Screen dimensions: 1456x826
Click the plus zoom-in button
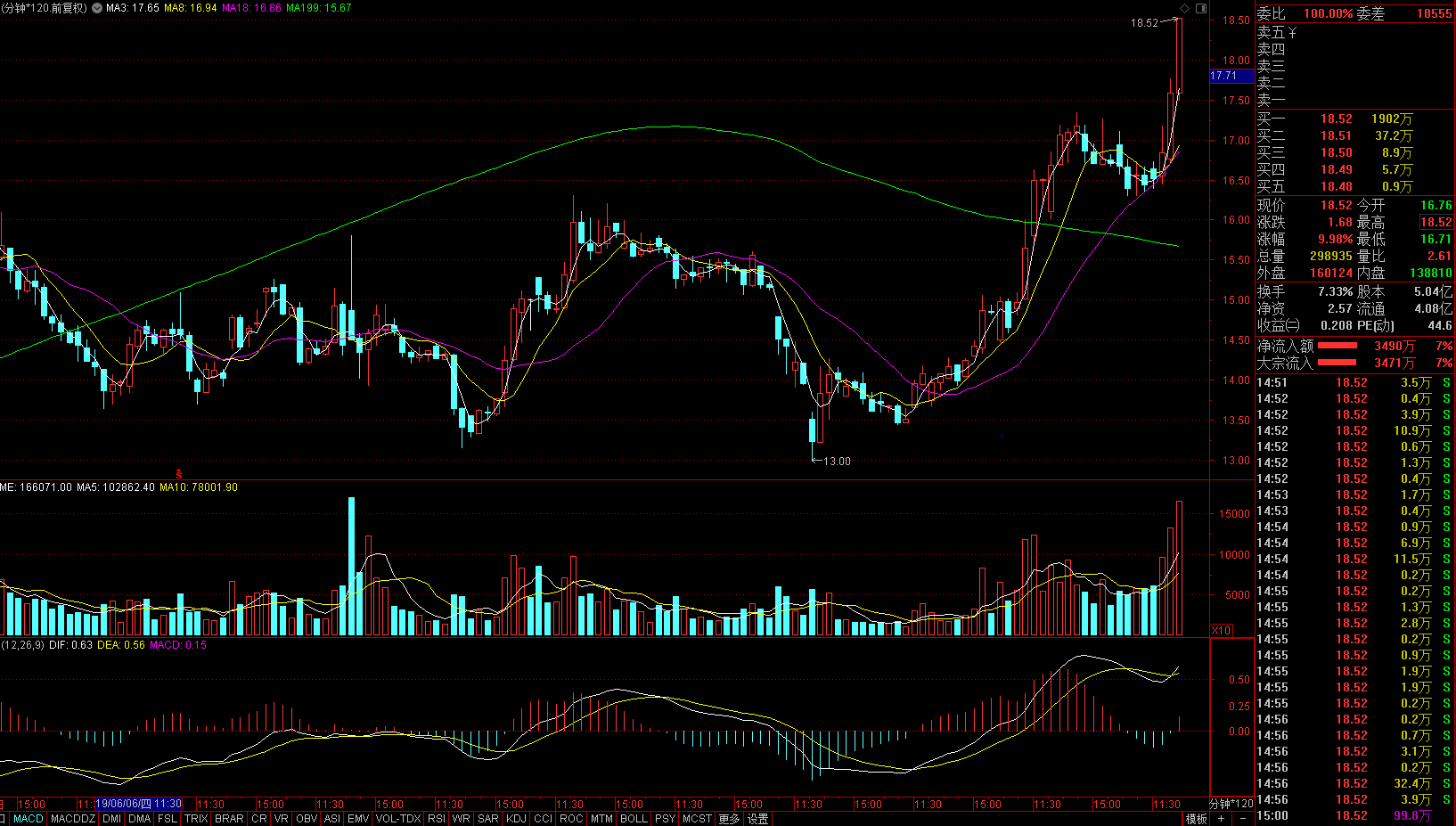coord(1221,819)
